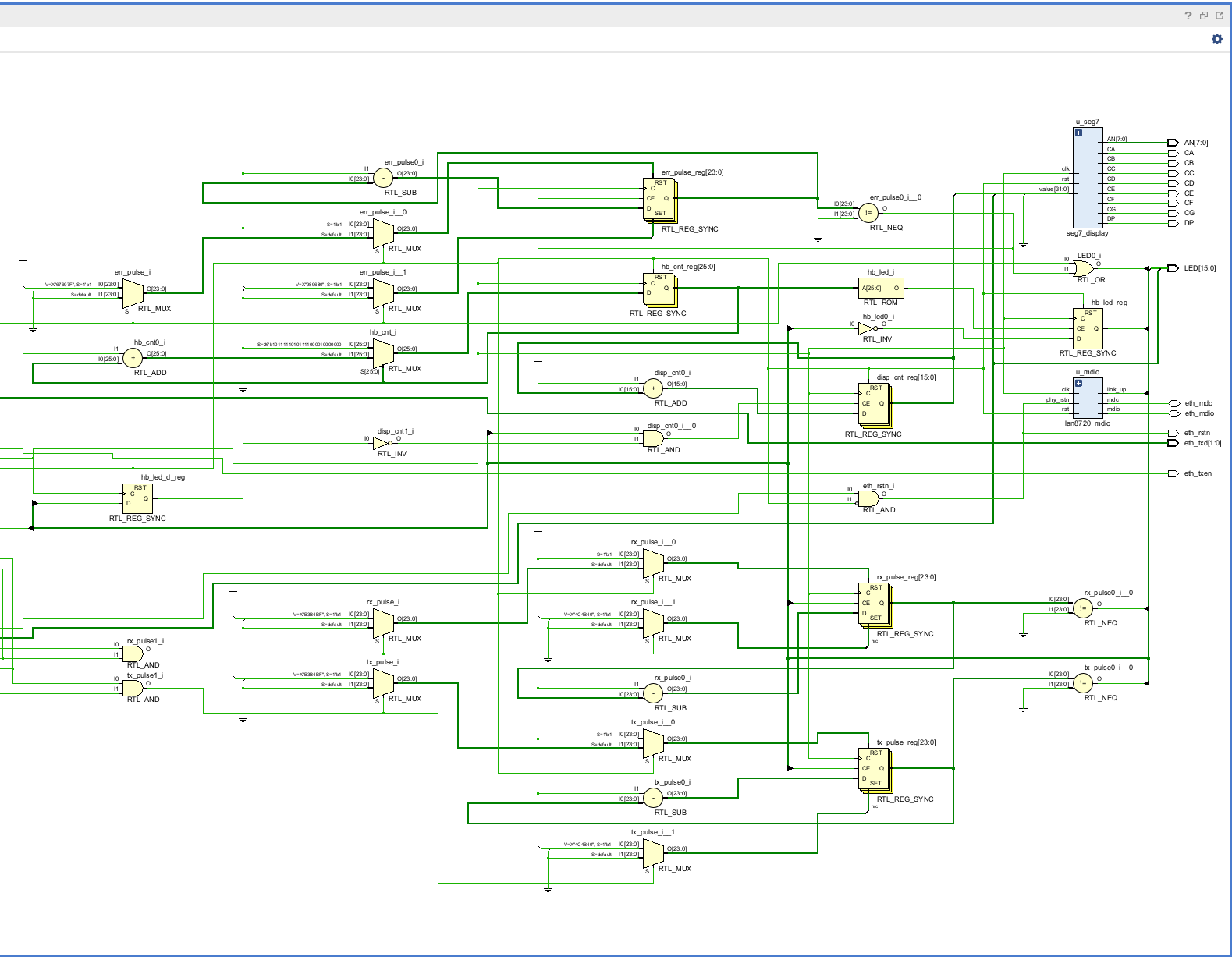Select the disp_cnt0_i__0 AND gate
Screen dimensions: 1232x960
[x=653, y=438]
